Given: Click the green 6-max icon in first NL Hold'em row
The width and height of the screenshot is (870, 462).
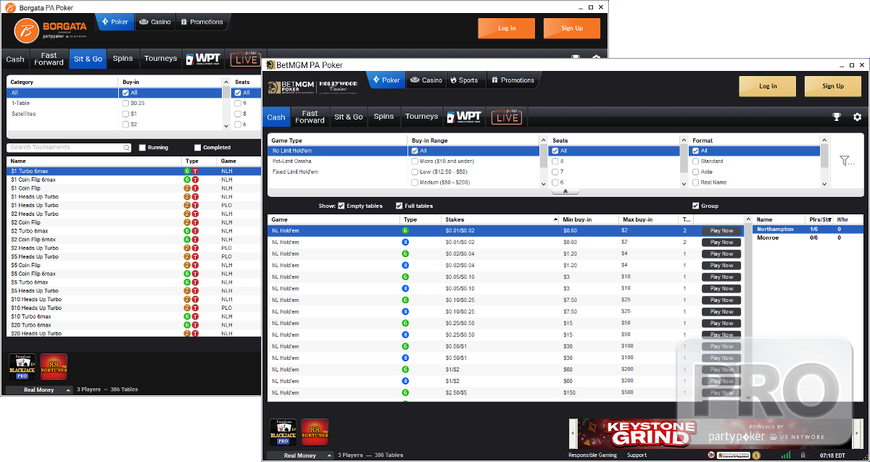Looking at the screenshot, I should tap(405, 231).
